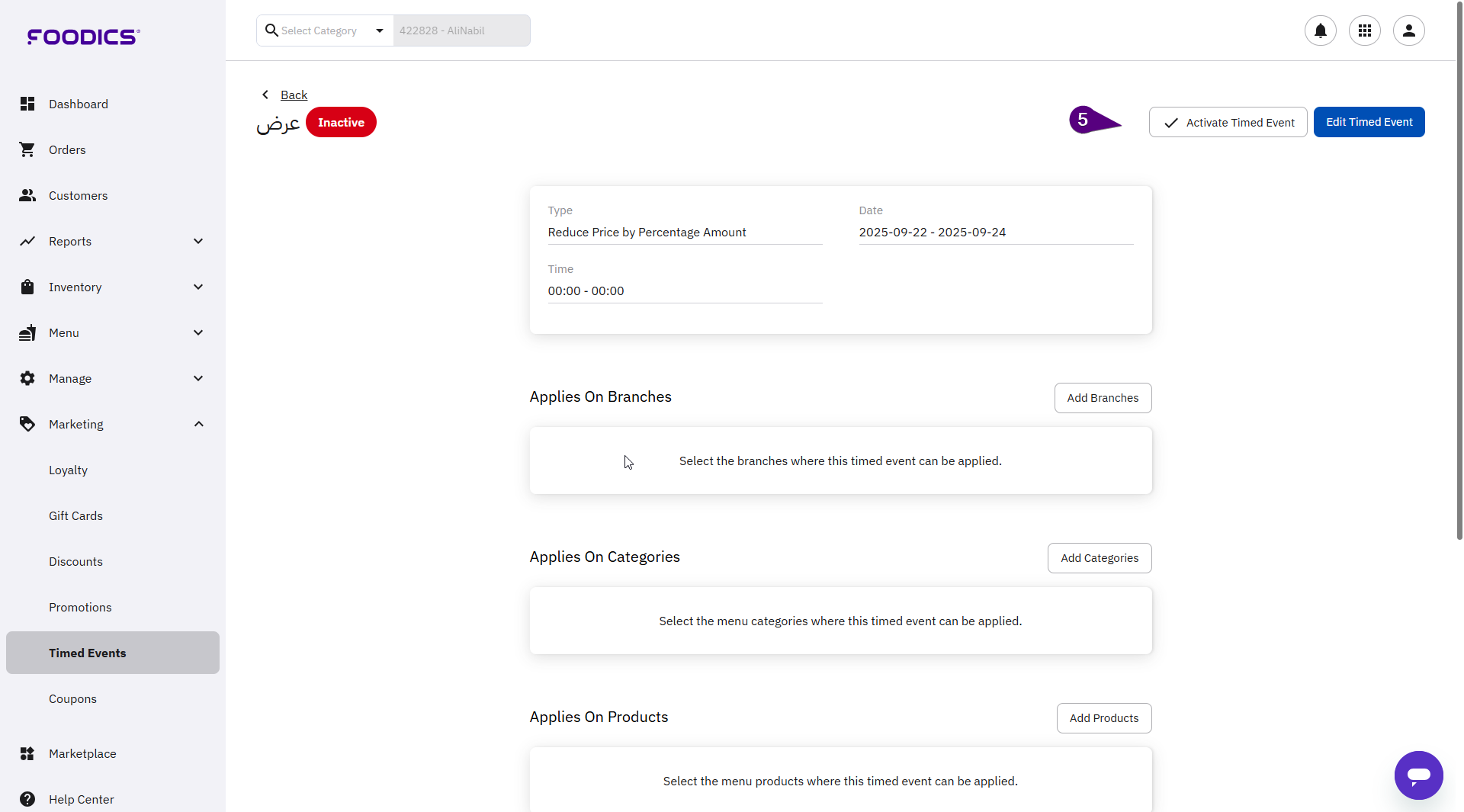
Task: Click the Back link
Action: (x=294, y=95)
